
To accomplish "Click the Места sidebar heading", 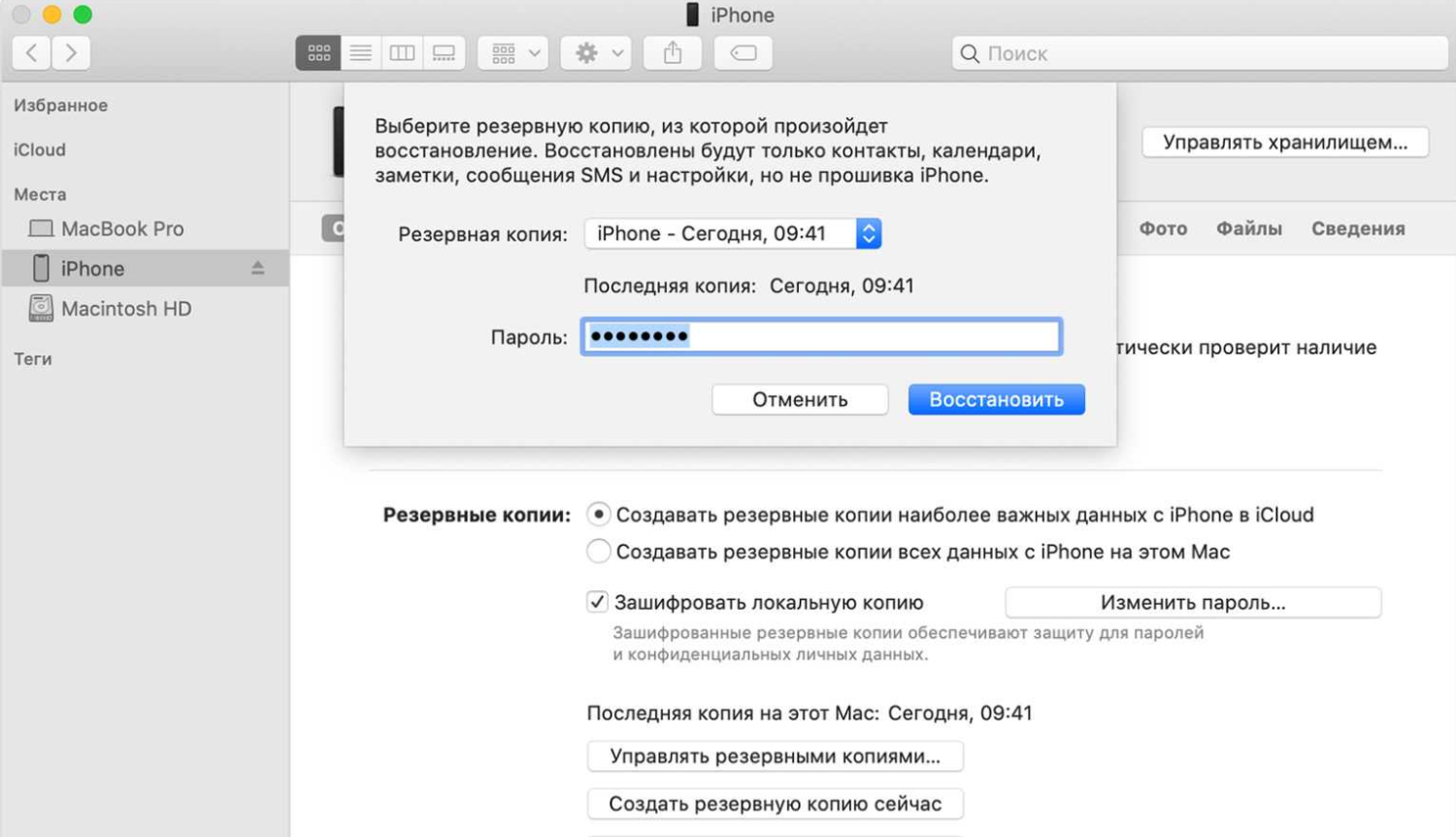I will (x=40, y=194).
